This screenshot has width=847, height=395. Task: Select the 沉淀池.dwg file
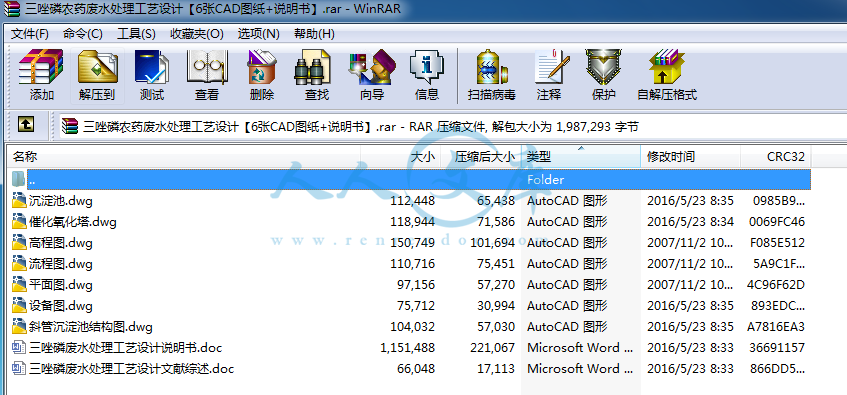(x=411, y=201)
